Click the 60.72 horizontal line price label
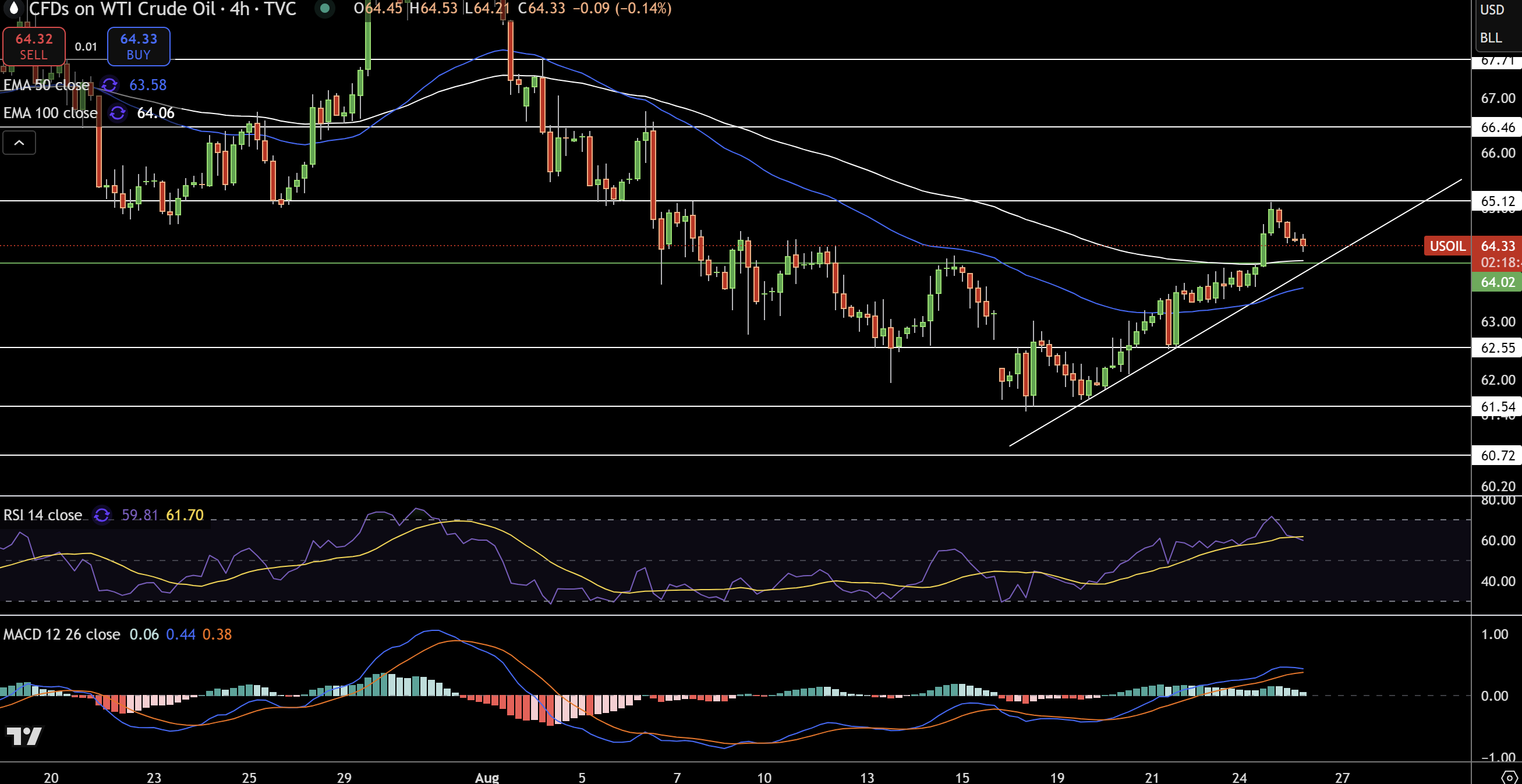 click(x=1497, y=456)
